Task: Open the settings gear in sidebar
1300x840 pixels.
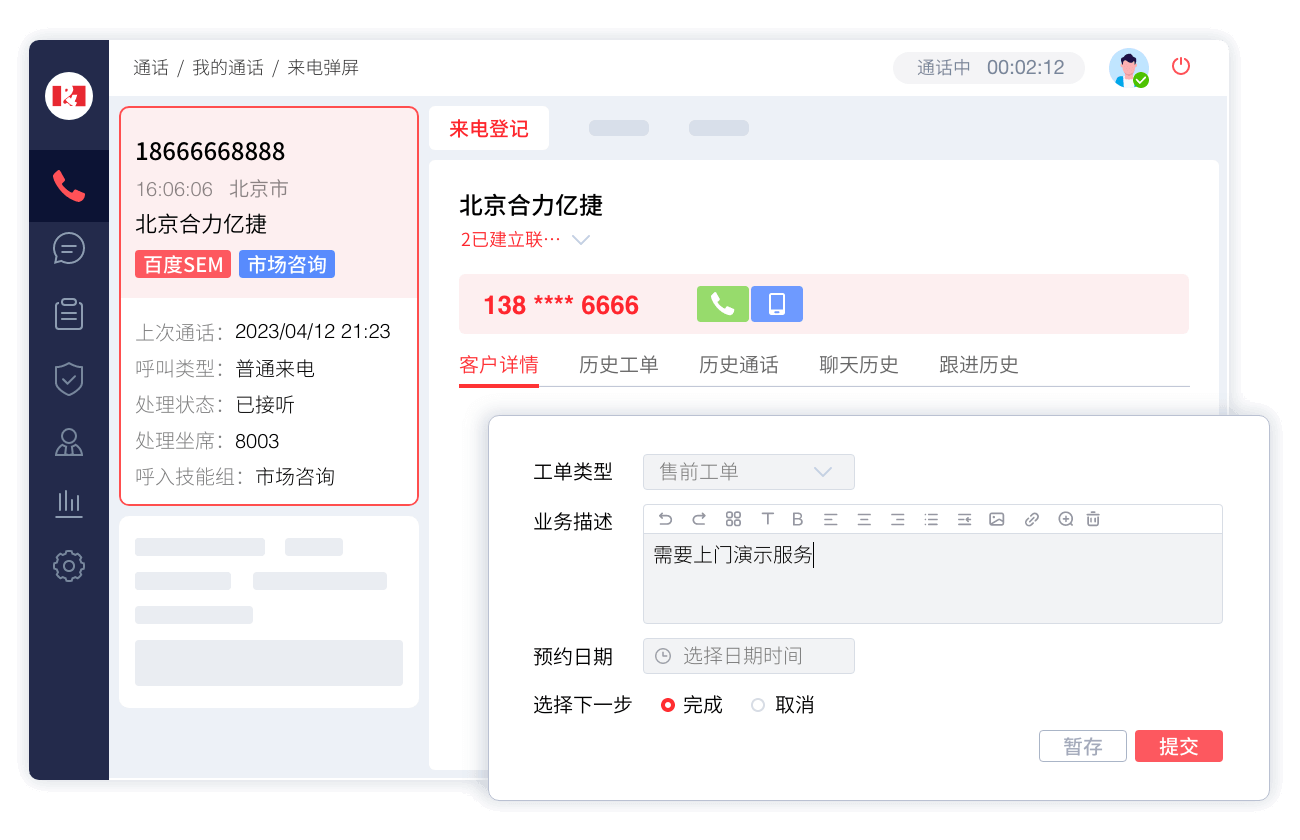Action: coord(69,566)
